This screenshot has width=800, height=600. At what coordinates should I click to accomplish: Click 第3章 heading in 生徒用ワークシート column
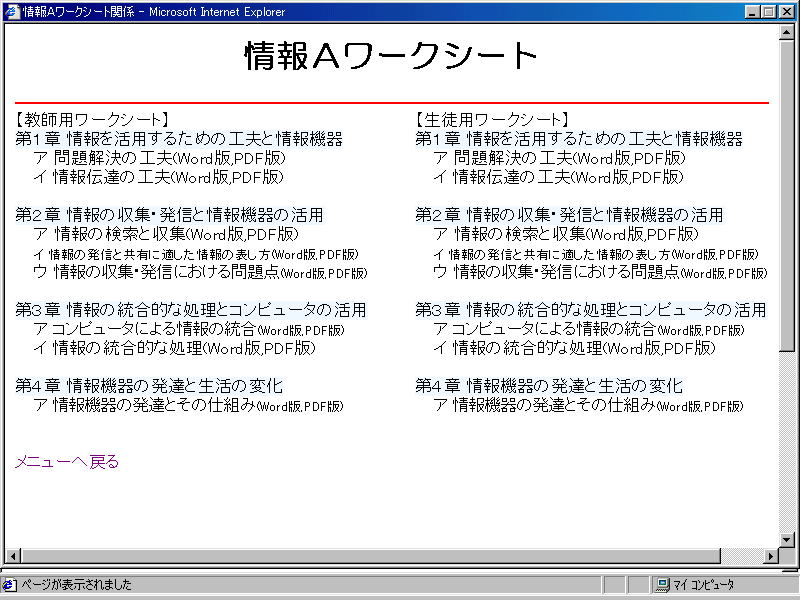591,310
